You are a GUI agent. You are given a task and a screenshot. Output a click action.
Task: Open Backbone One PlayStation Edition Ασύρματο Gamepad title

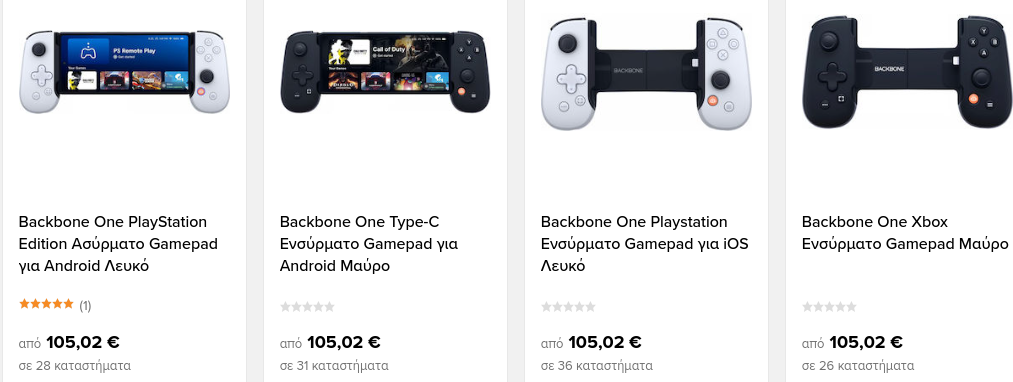(118, 244)
